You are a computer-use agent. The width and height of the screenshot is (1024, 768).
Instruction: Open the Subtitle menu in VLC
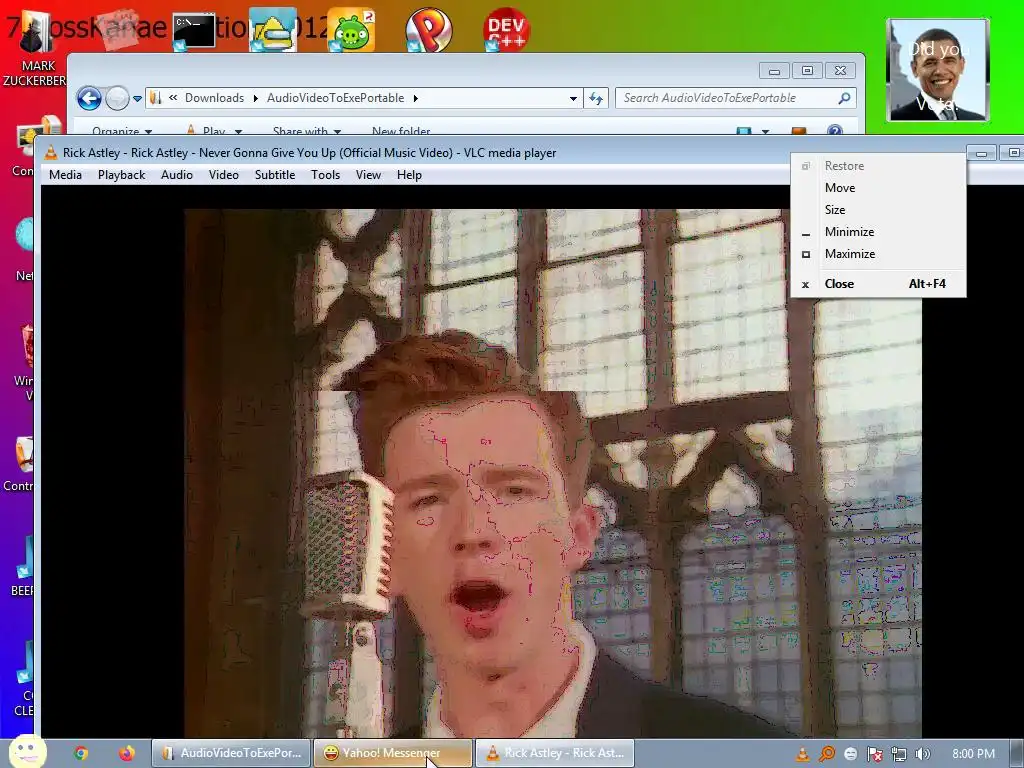(x=275, y=175)
